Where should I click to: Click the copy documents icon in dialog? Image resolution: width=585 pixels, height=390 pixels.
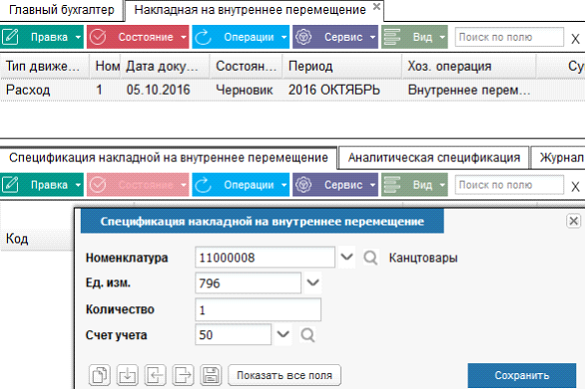pyautogui.click(x=100, y=375)
